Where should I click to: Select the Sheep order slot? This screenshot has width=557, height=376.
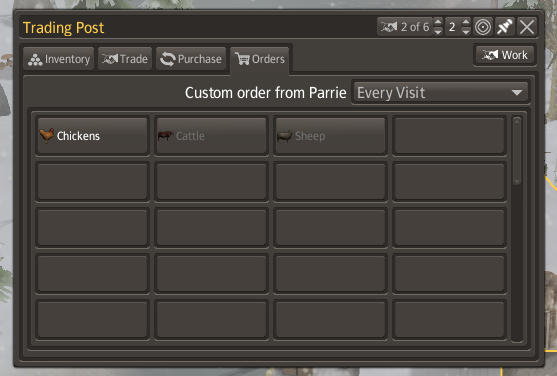pos(330,136)
